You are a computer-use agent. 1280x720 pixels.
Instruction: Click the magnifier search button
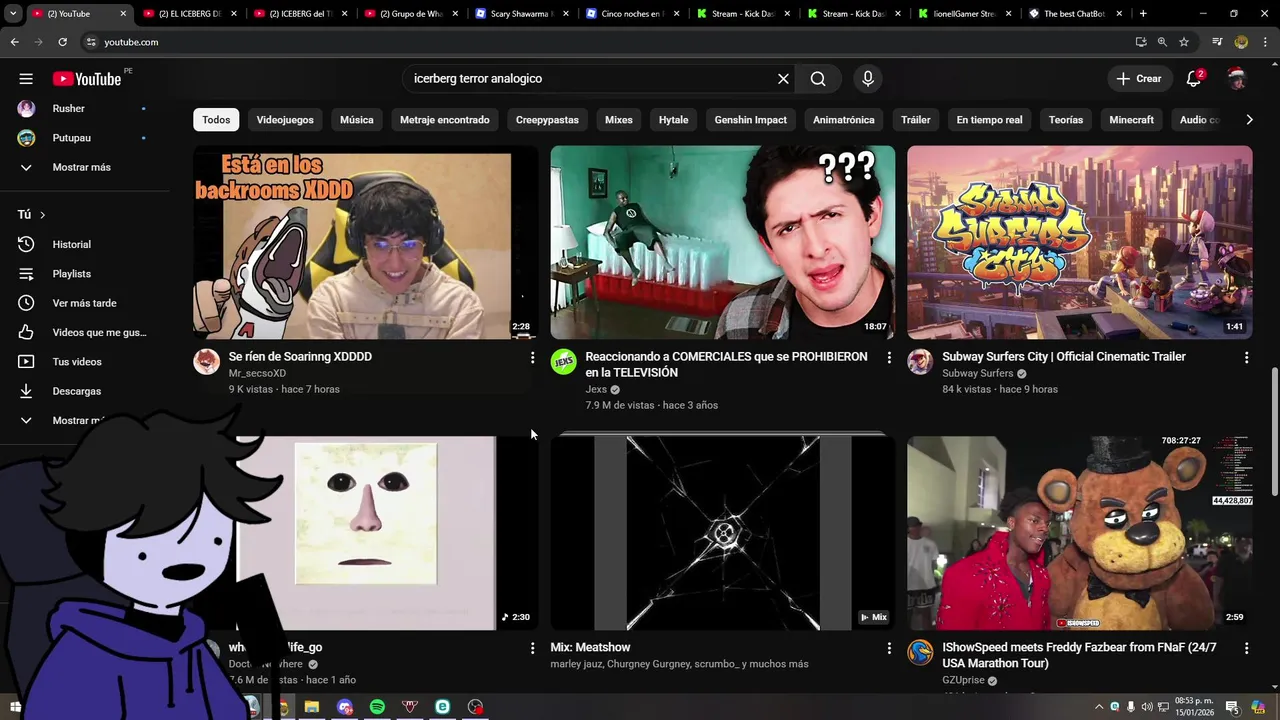click(818, 79)
